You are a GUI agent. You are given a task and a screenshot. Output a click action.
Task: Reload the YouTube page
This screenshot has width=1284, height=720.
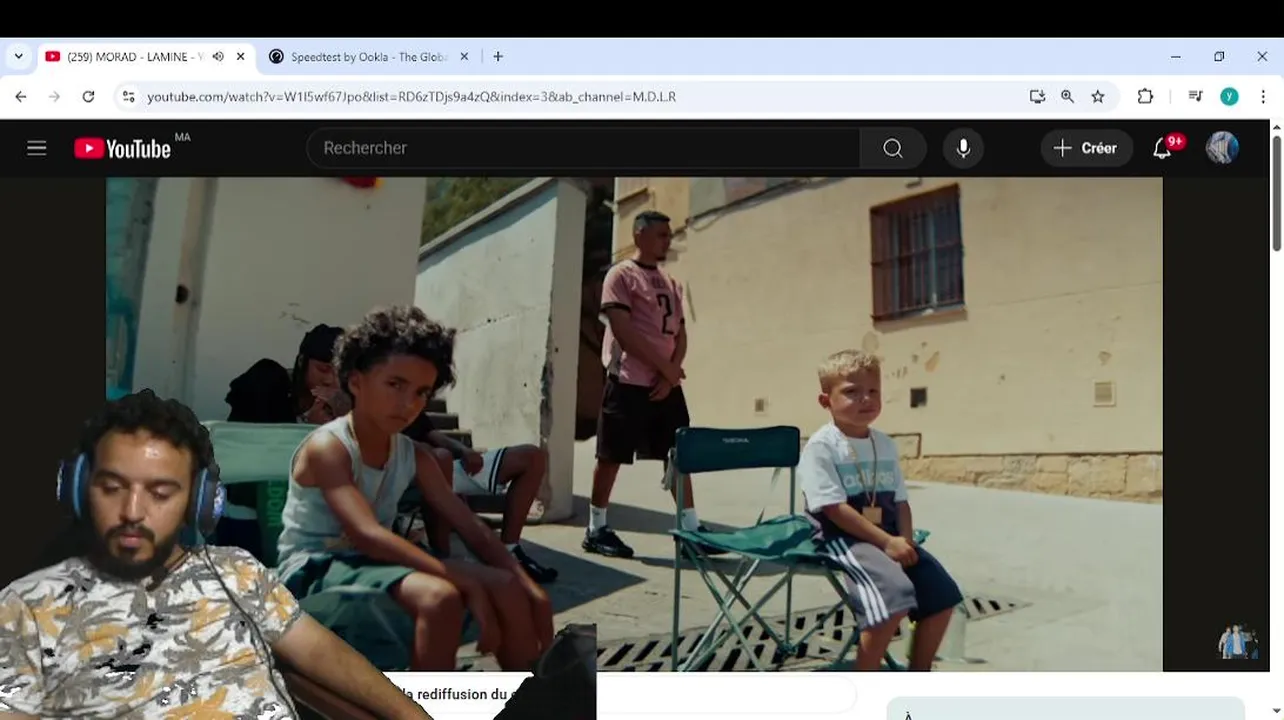click(x=88, y=97)
